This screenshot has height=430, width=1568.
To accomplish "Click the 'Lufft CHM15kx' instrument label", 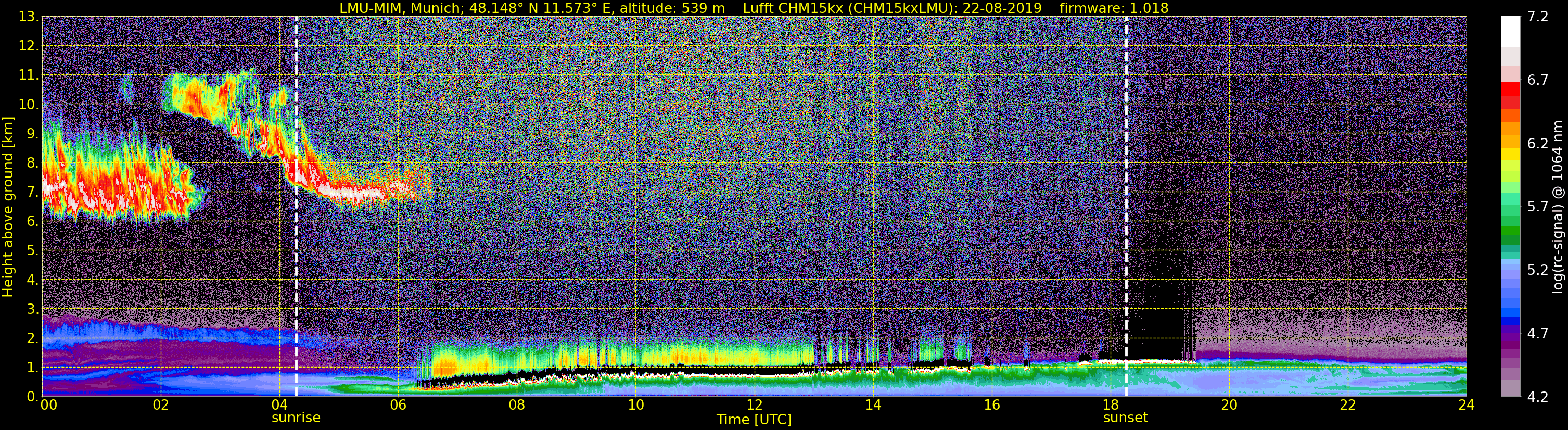I will point(793,8).
